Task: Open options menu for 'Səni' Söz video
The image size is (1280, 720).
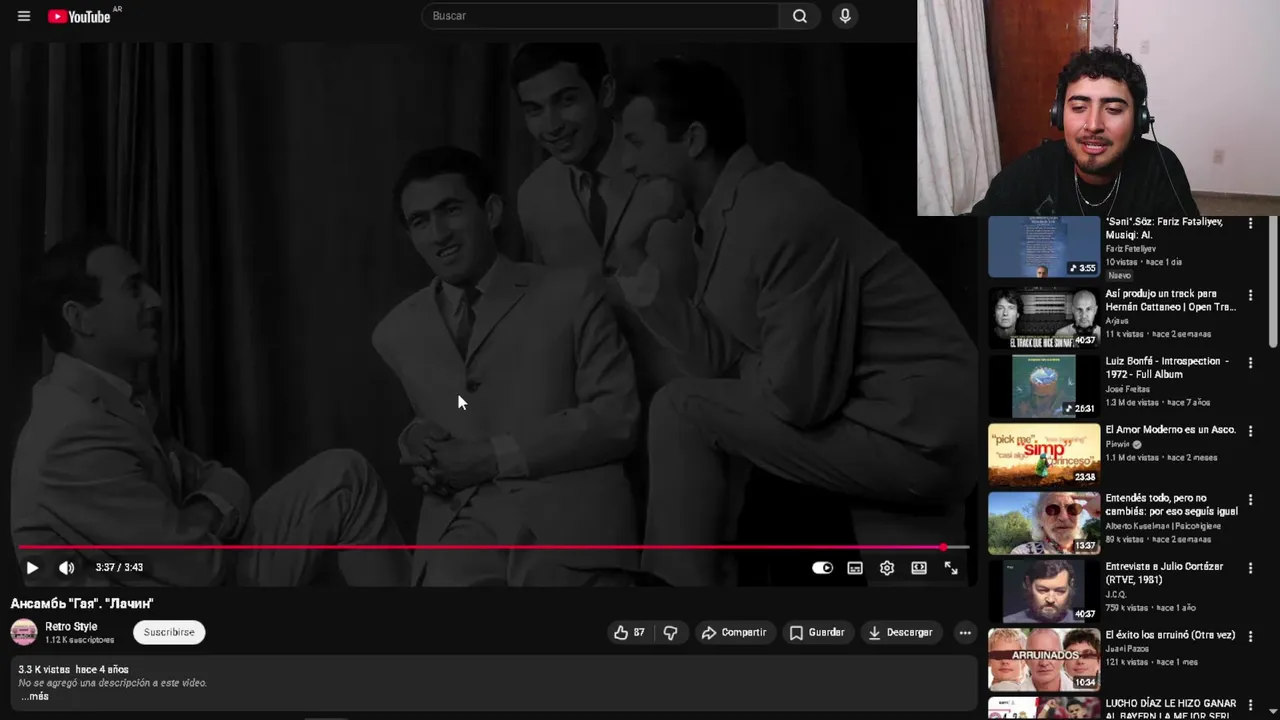Action: click(1250, 224)
